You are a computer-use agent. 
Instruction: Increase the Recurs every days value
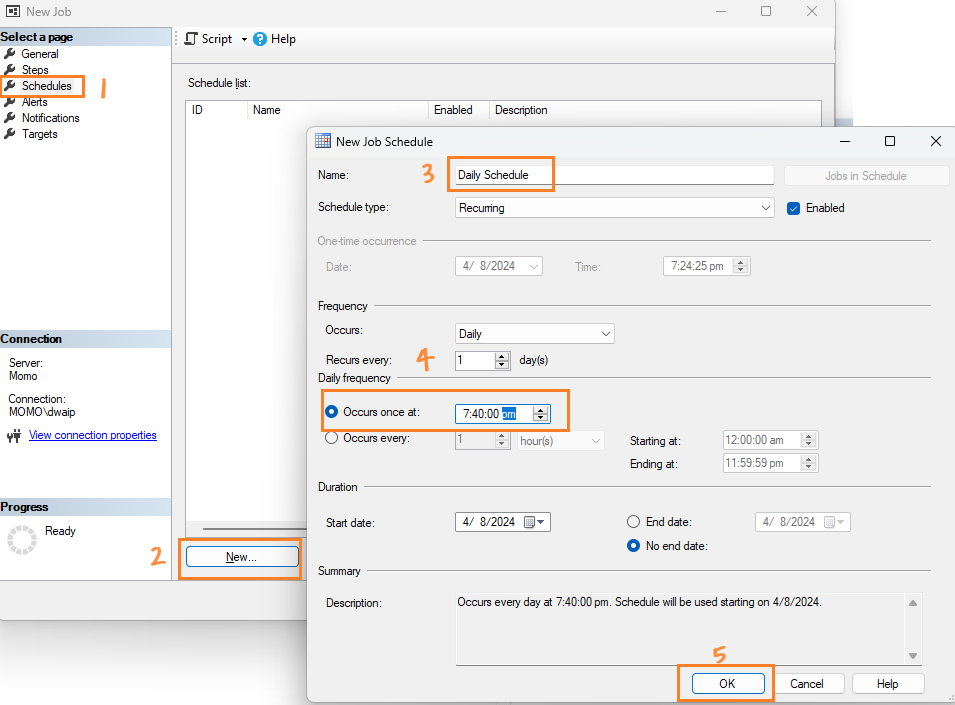pos(502,356)
